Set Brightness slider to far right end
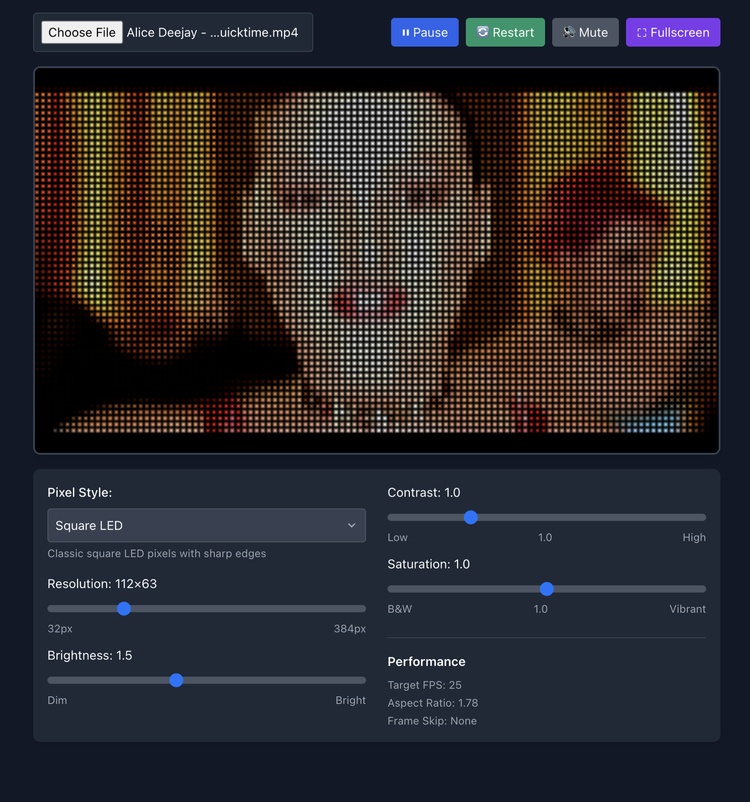Image resolution: width=750 pixels, height=802 pixels. pos(364,680)
